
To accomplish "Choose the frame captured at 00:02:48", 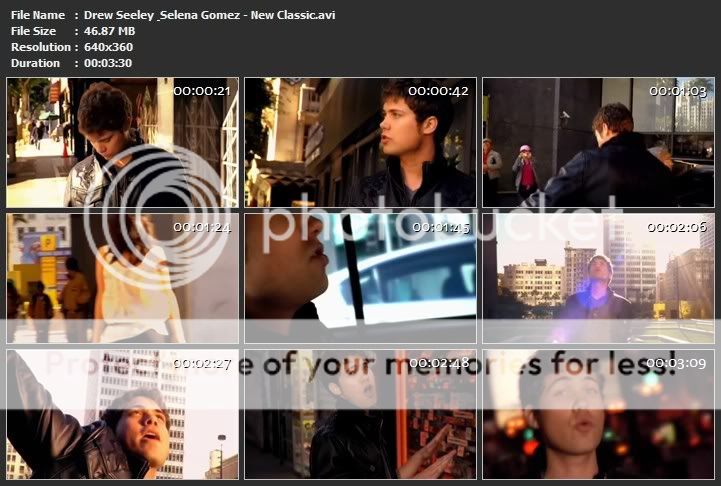I will [x=360, y=414].
